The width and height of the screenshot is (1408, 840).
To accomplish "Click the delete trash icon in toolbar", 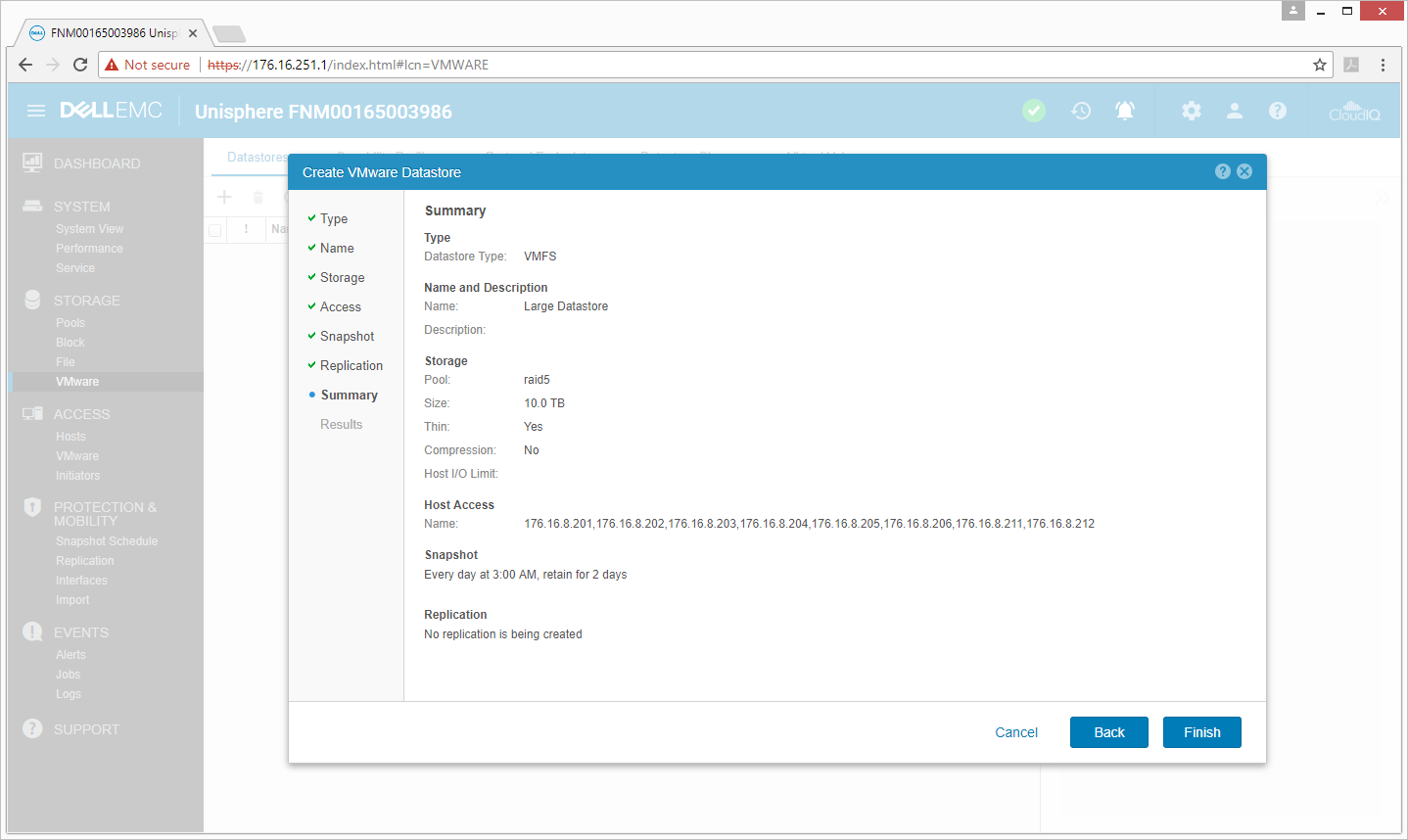I will tap(258, 197).
